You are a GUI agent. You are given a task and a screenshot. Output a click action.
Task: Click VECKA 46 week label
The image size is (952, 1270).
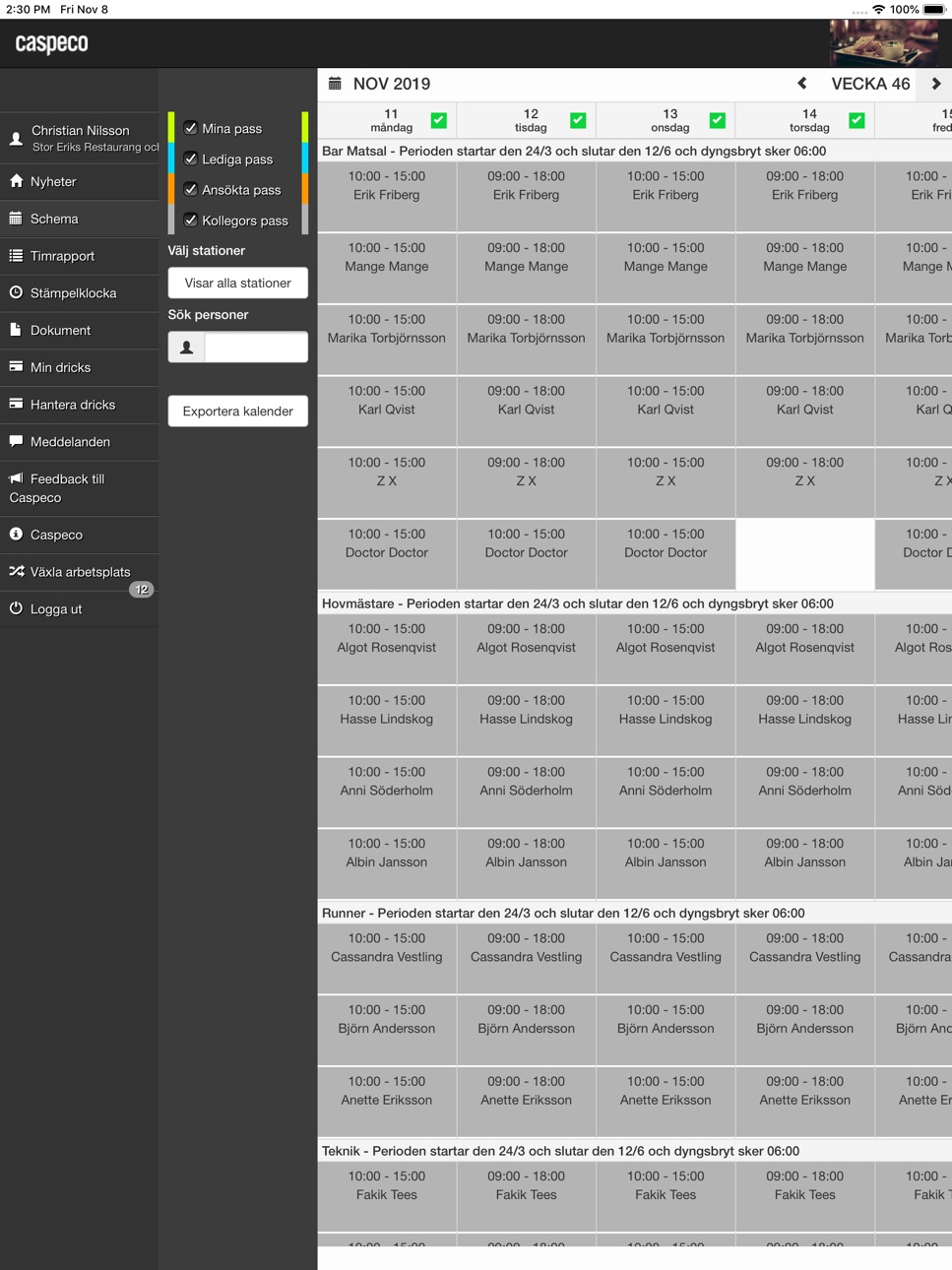tap(870, 84)
